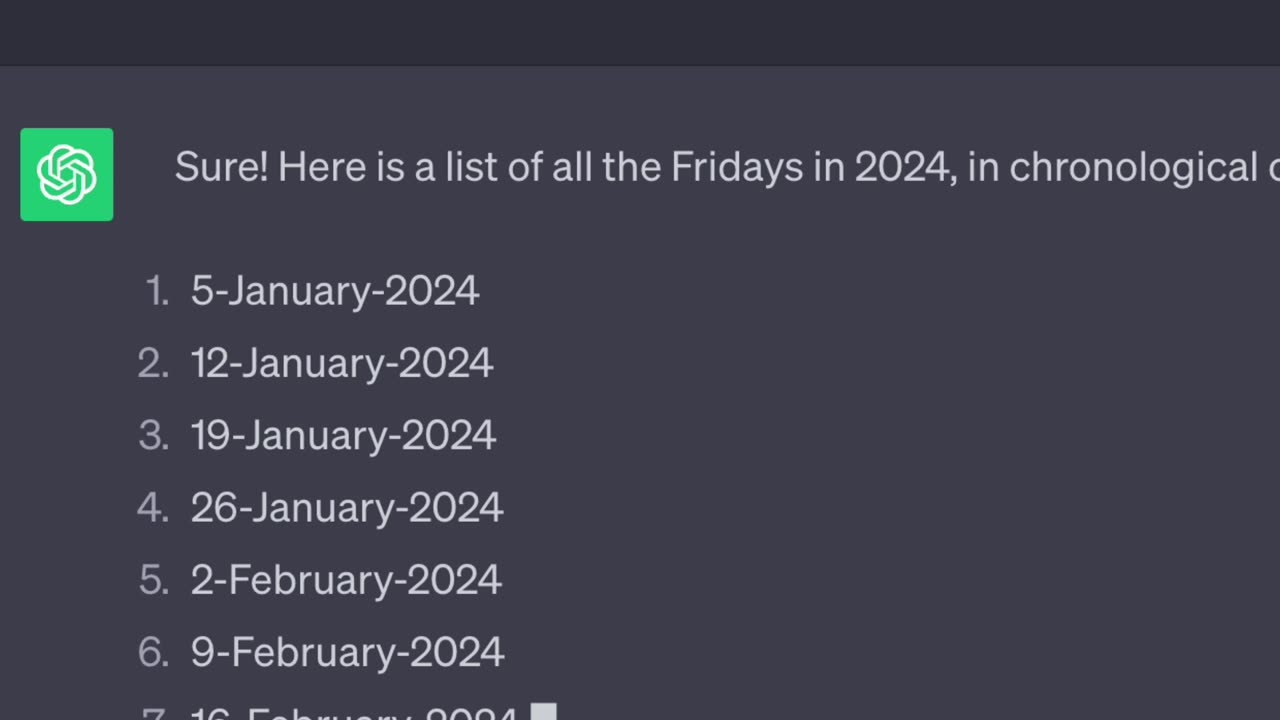Select the 19-January-2024 list entry
Screen dimensions: 1280x720
coord(343,435)
